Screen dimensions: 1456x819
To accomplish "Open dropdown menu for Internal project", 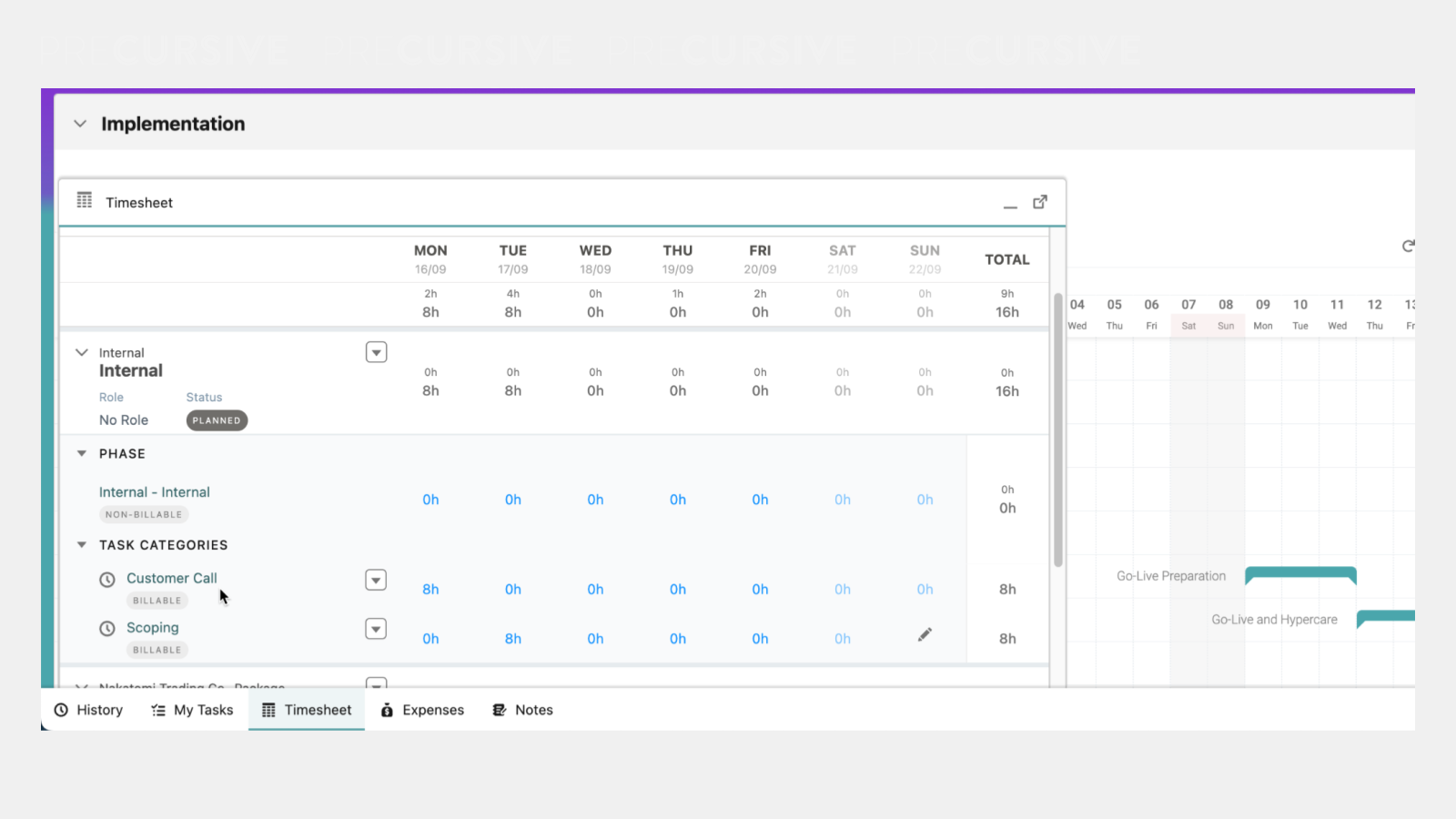I will (x=376, y=352).
